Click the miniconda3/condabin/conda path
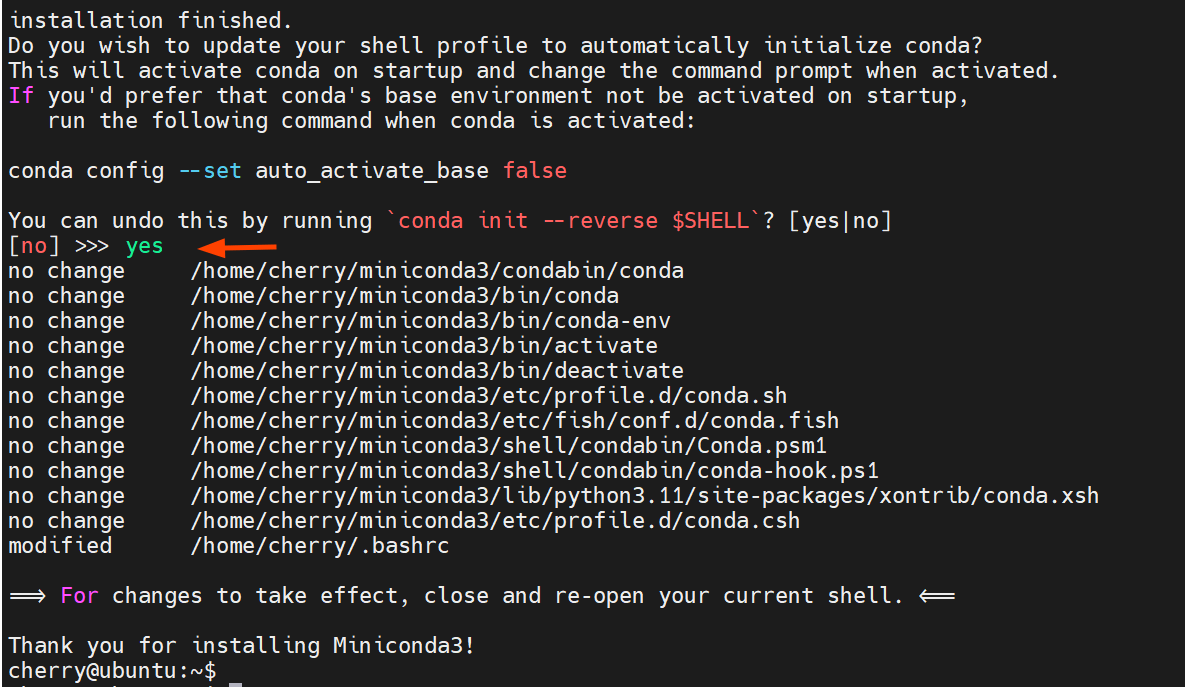Image resolution: width=1185 pixels, height=687 pixels. click(x=437, y=271)
